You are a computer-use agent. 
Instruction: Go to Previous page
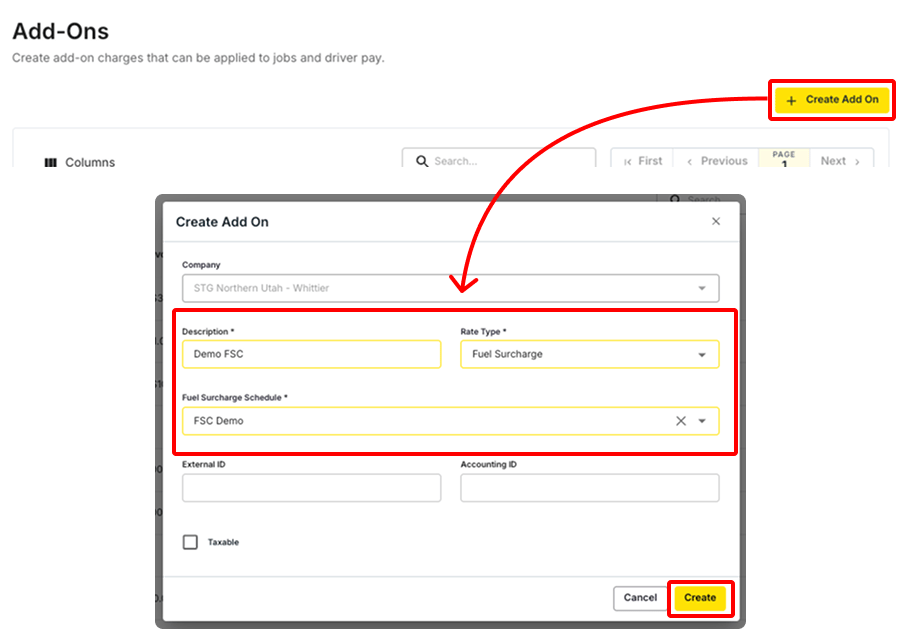pyautogui.click(x=717, y=161)
